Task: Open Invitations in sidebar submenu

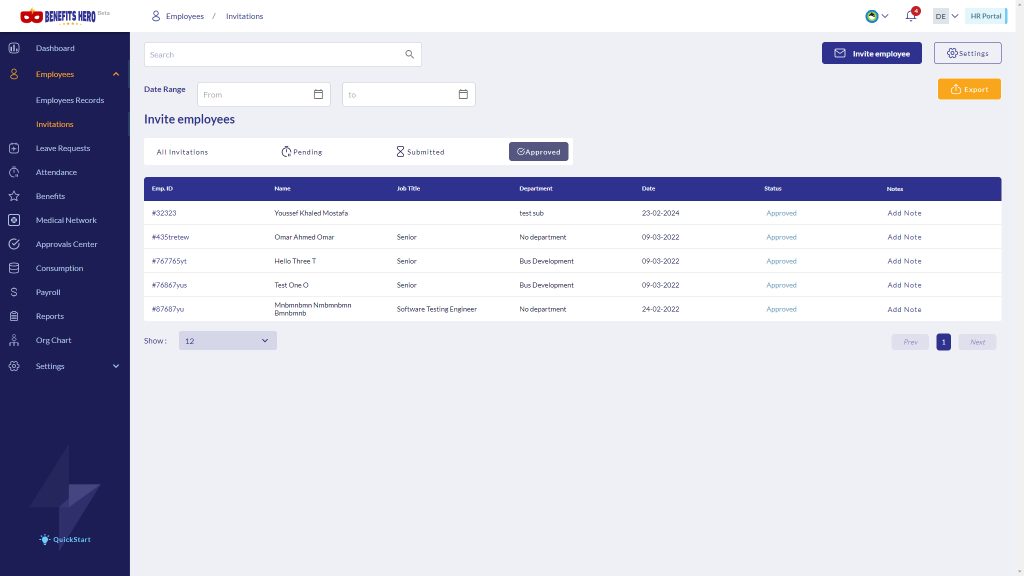Action: 55,124
